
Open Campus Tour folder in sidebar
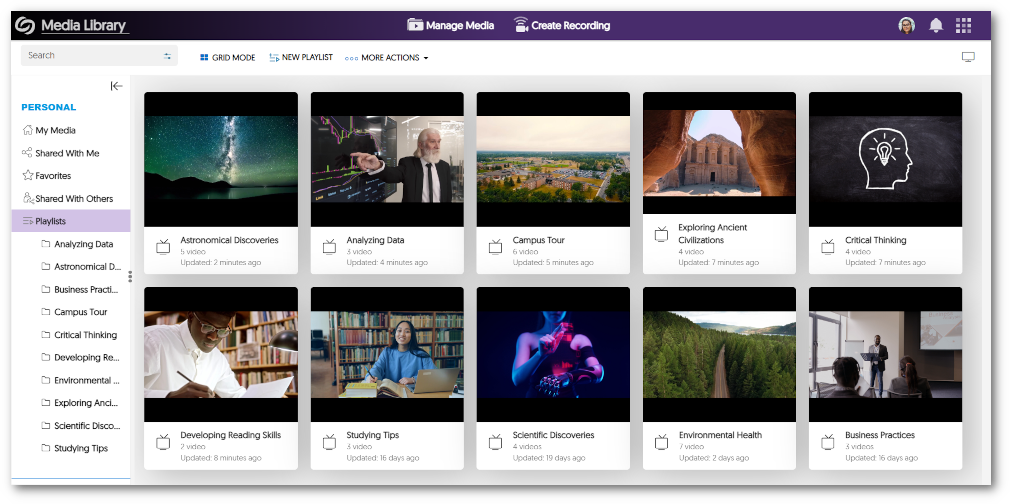74,312
